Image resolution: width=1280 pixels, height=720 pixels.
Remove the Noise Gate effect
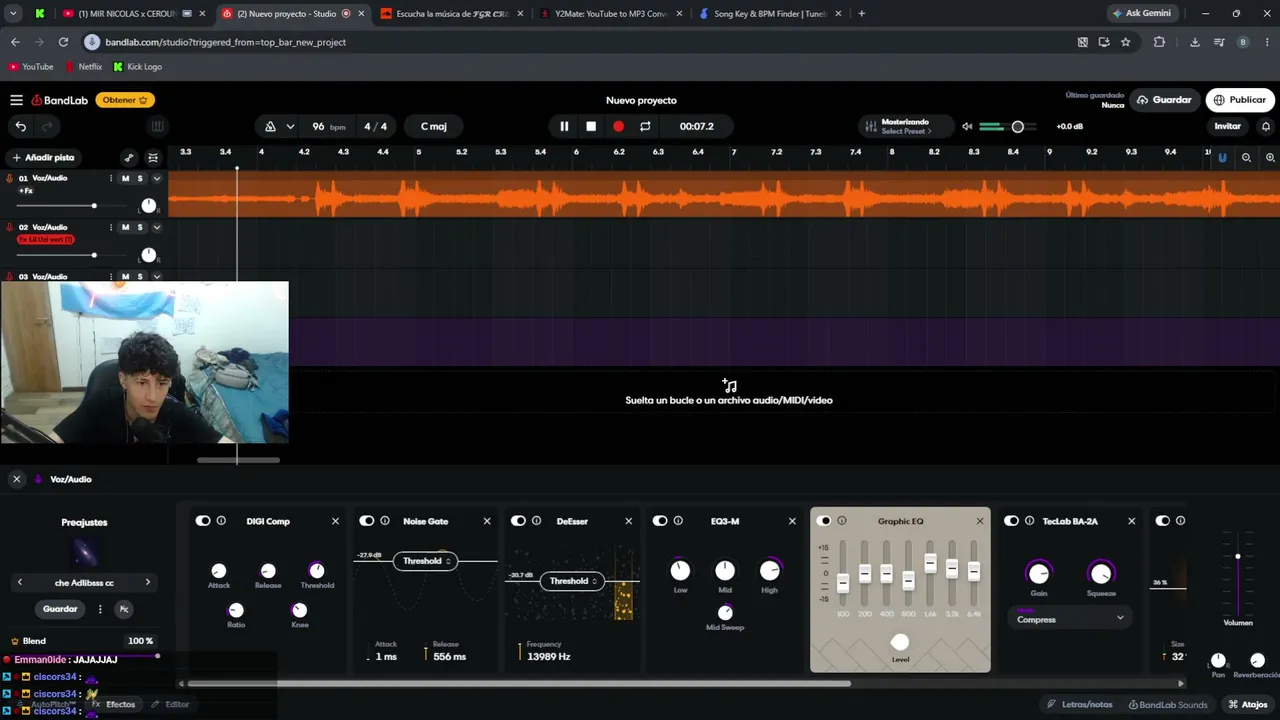point(487,521)
